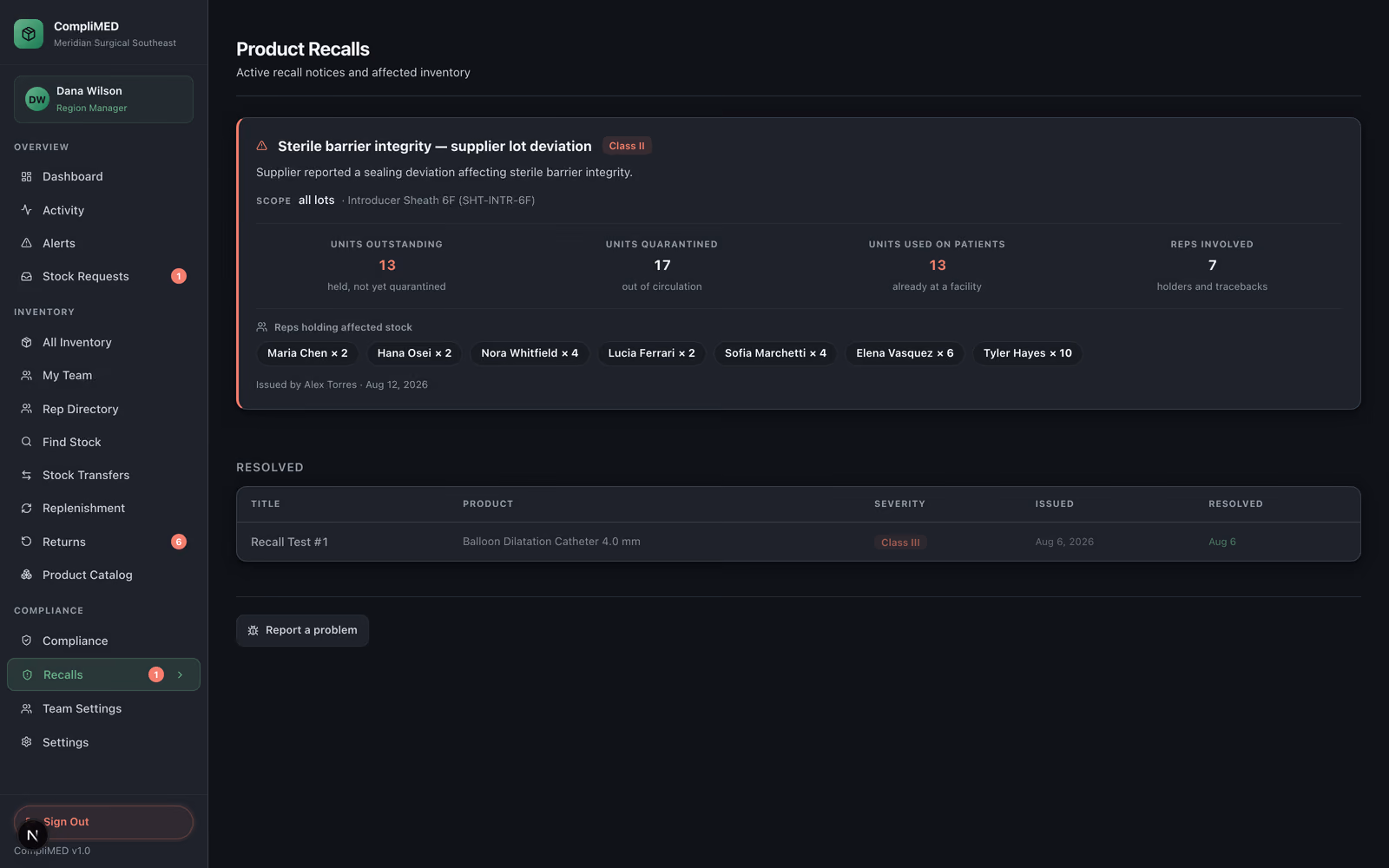Open Replenishment via its refresh icon
Image resolution: width=1389 pixels, height=868 pixels.
[26, 508]
